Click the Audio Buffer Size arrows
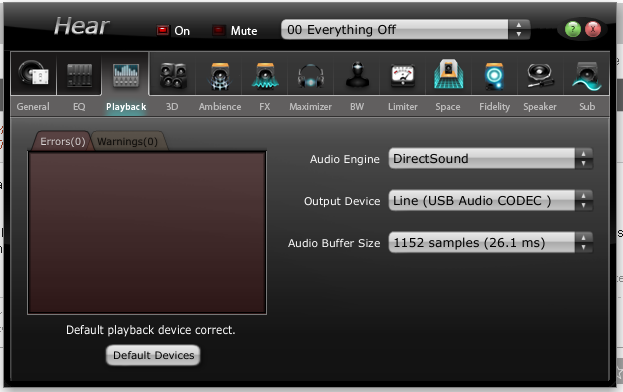 click(x=583, y=243)
